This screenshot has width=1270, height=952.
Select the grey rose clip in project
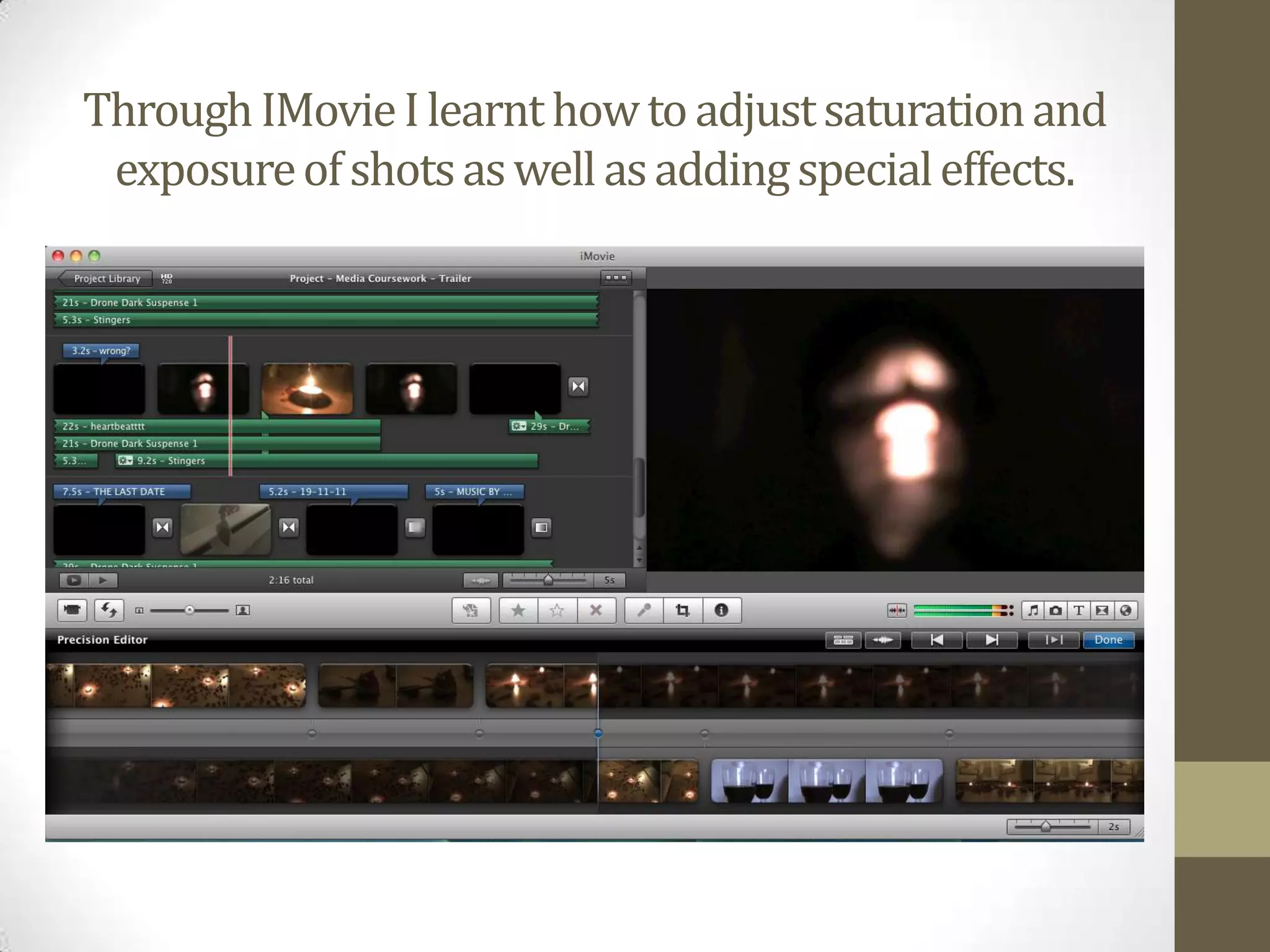[x=226, y=529]
